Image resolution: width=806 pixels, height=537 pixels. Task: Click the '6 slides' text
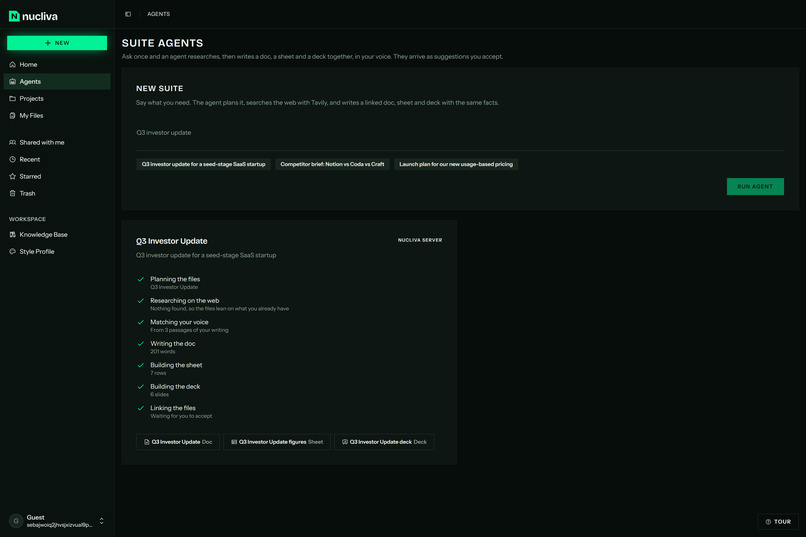point(159,395)
